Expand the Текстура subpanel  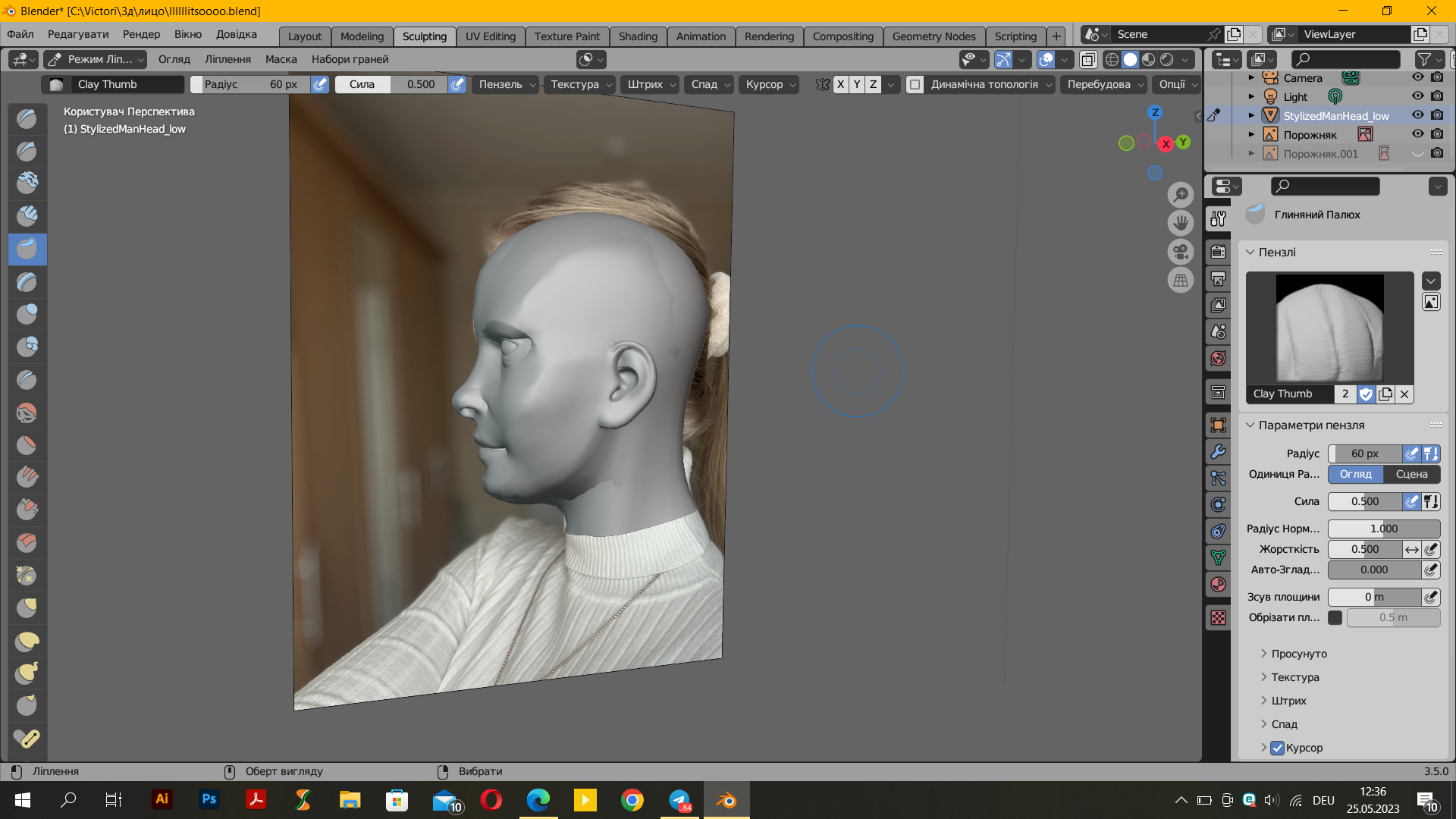click(1295, 677)
